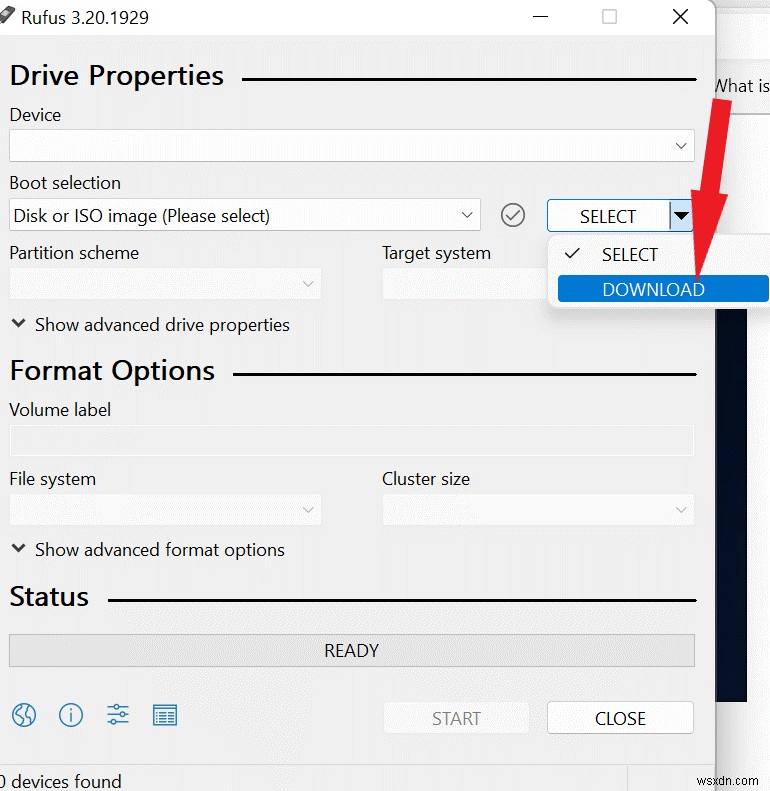770x791 pixels.
Task: Click the SELECT split-button arrow
Action: point(681,216)
